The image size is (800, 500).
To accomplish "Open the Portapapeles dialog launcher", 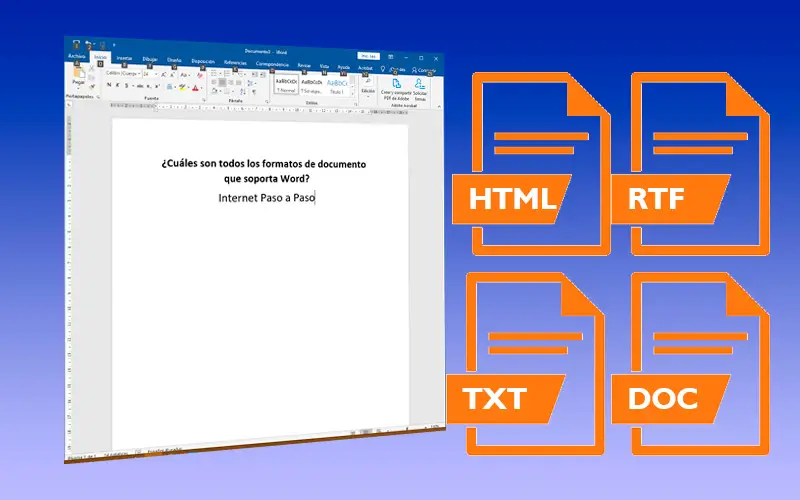I will 98,97.
